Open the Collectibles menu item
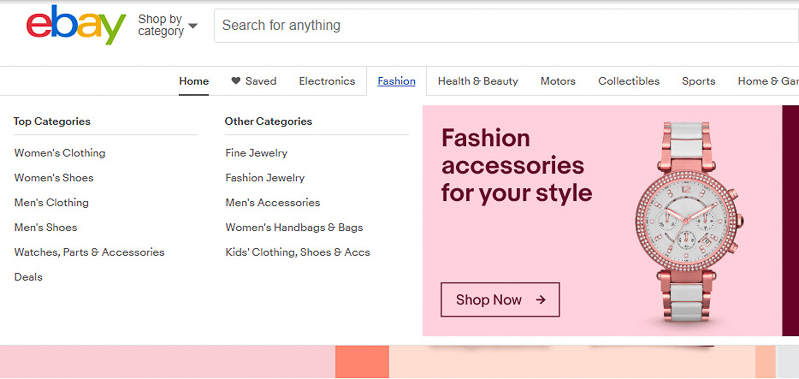Viewport: 799px width, 379px height. click(629, 81)
